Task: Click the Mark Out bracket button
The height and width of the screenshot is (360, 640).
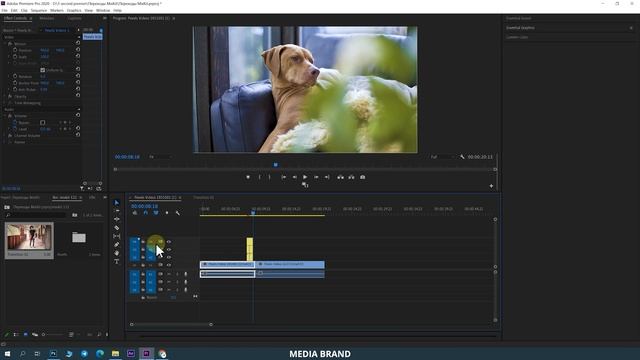Action: tap(269, 177)
